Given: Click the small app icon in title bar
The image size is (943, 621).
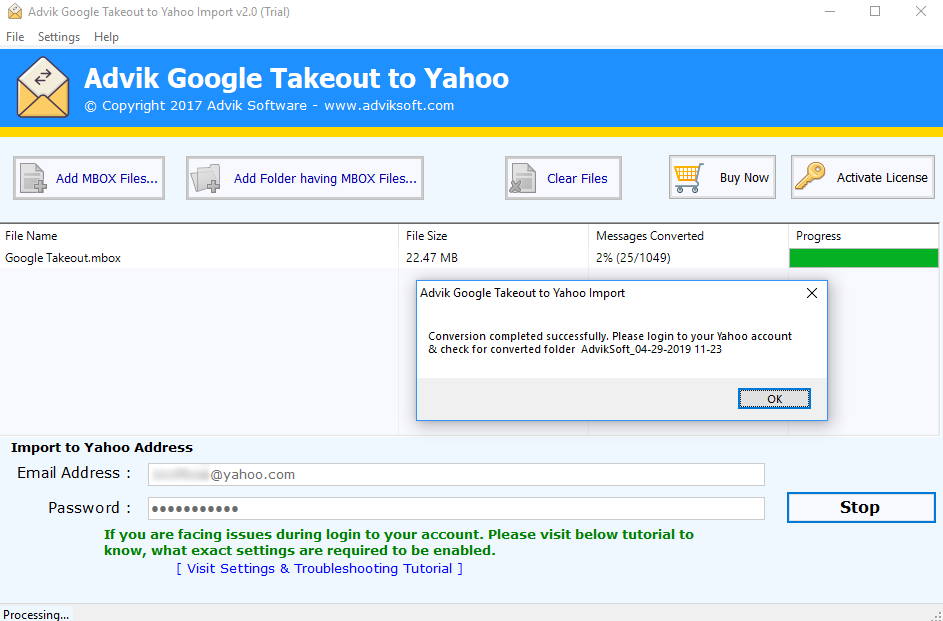Looking at the screenshot, I should pos(14,11).
